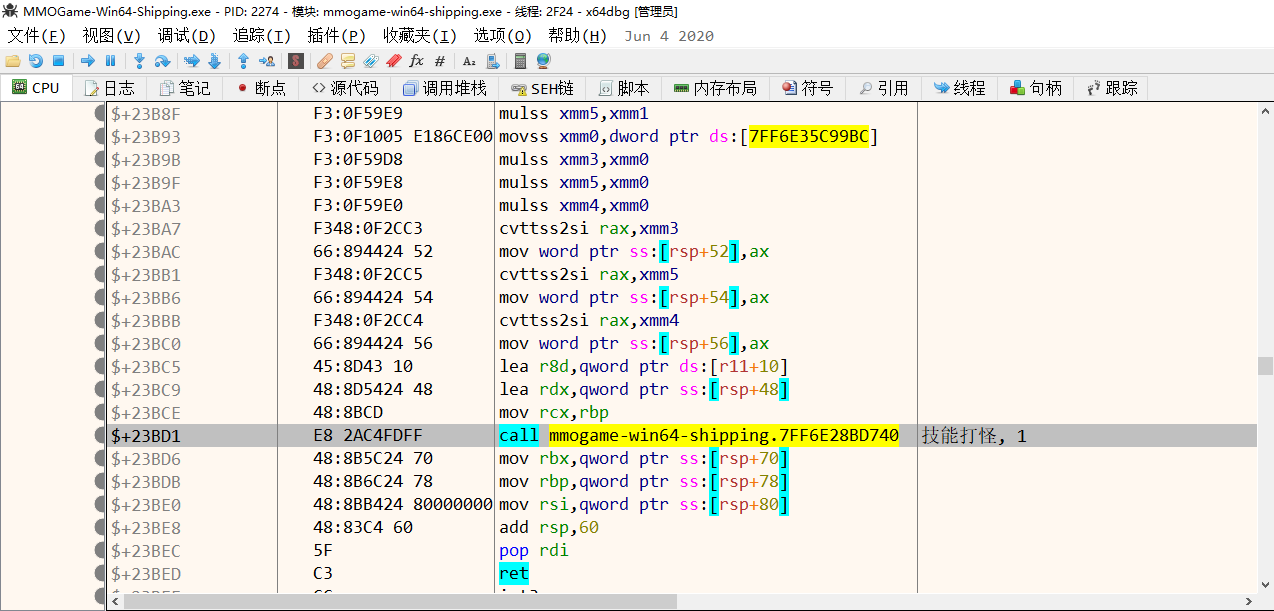Click the Stop debugging square icon
Image resolution: width=1274 pixels, height=611 pixels.
[x=58, y=61]
